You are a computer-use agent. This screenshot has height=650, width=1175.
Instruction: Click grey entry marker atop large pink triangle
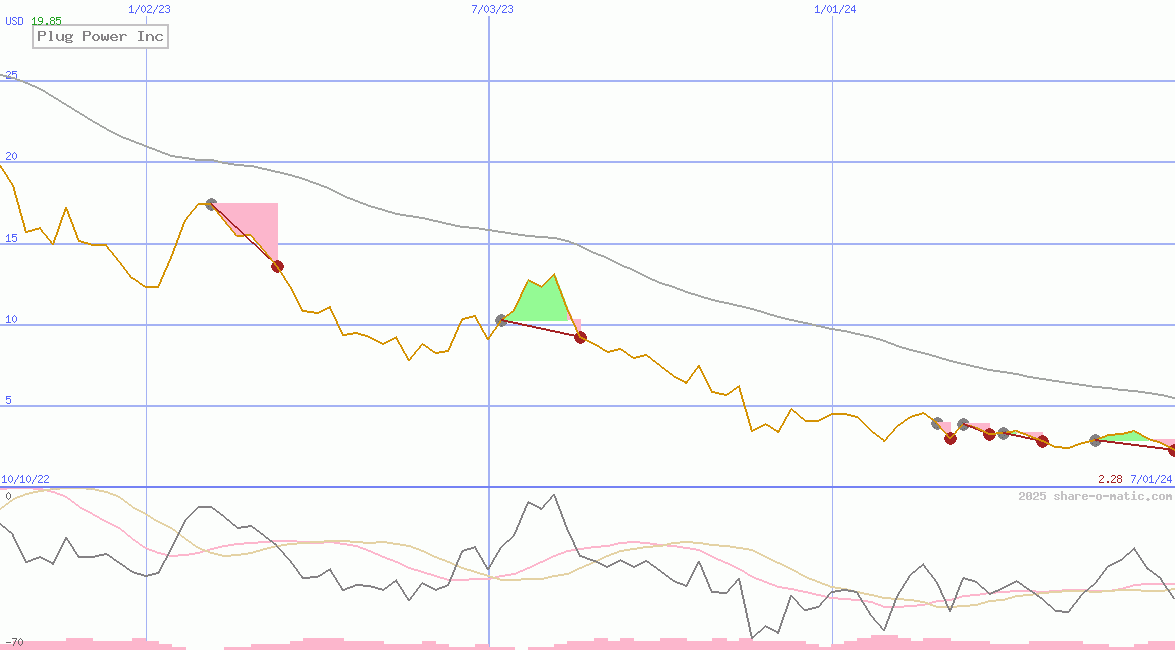tap(211, 204)
